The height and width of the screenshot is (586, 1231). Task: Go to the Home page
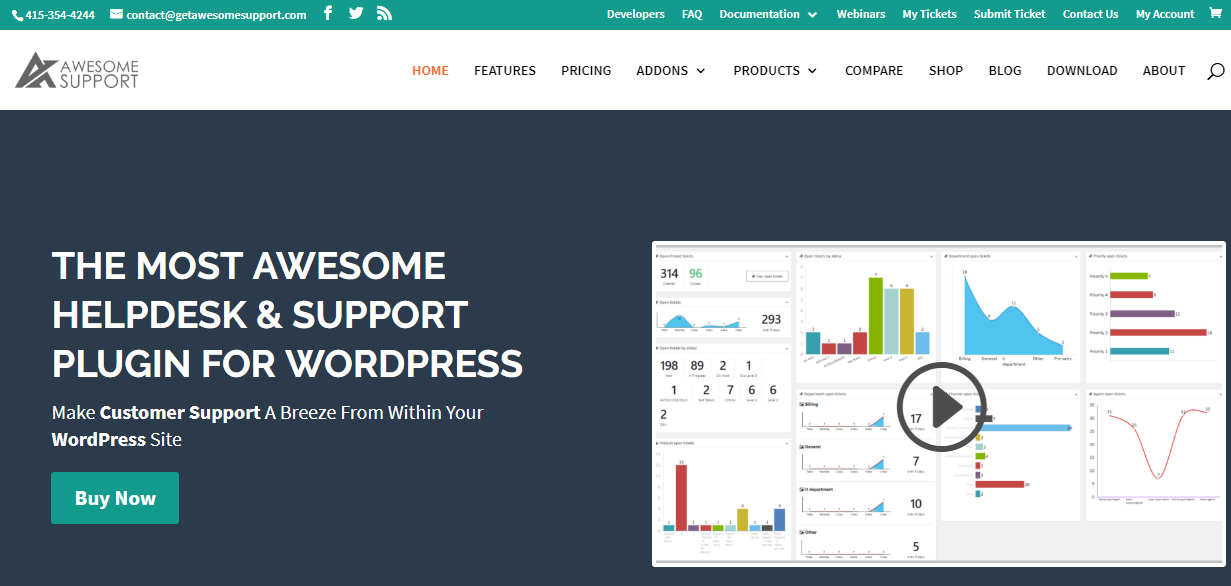click(x=430, y=70)
